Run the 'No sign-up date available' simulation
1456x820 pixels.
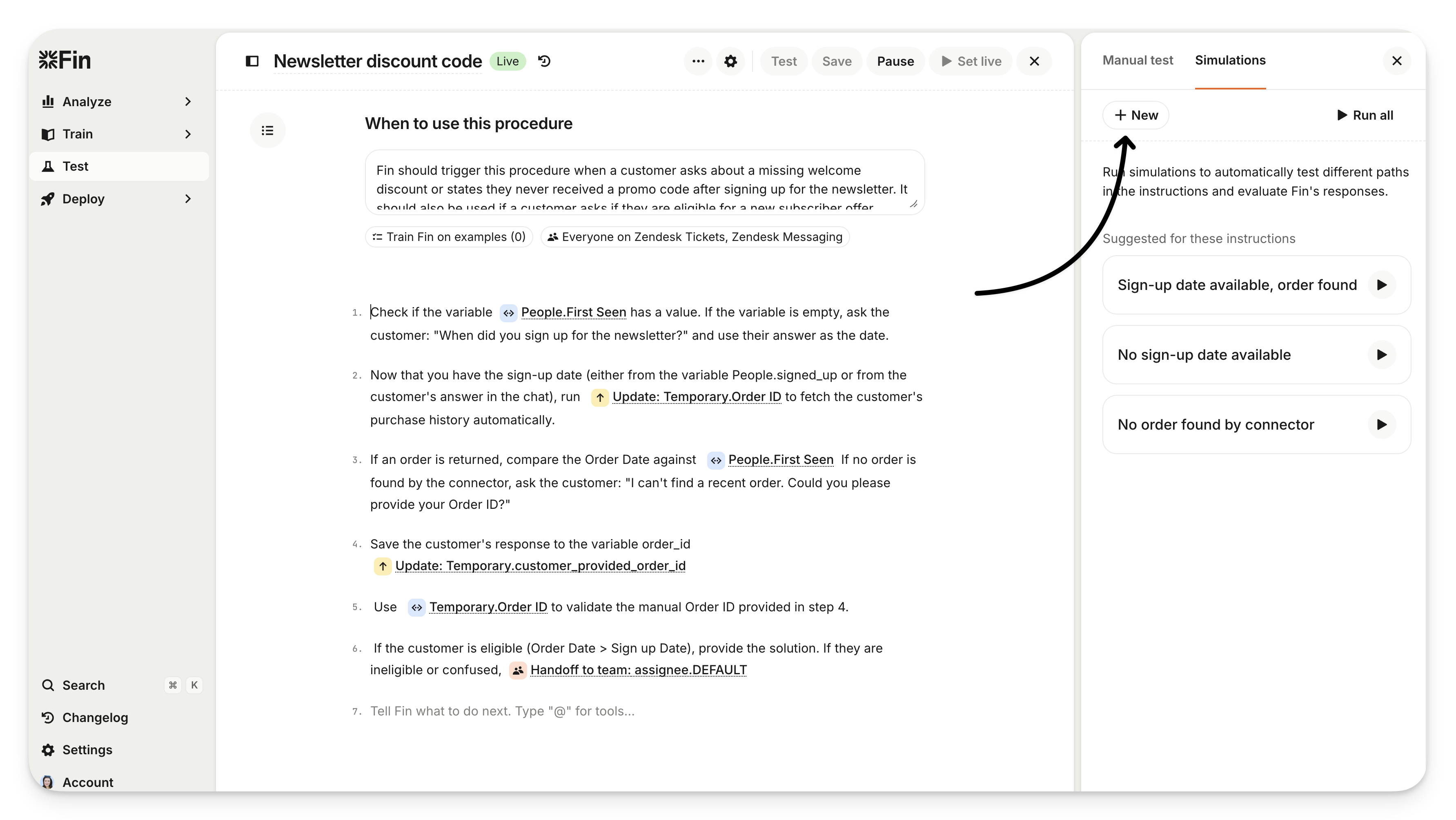(x=1381, y=355)
